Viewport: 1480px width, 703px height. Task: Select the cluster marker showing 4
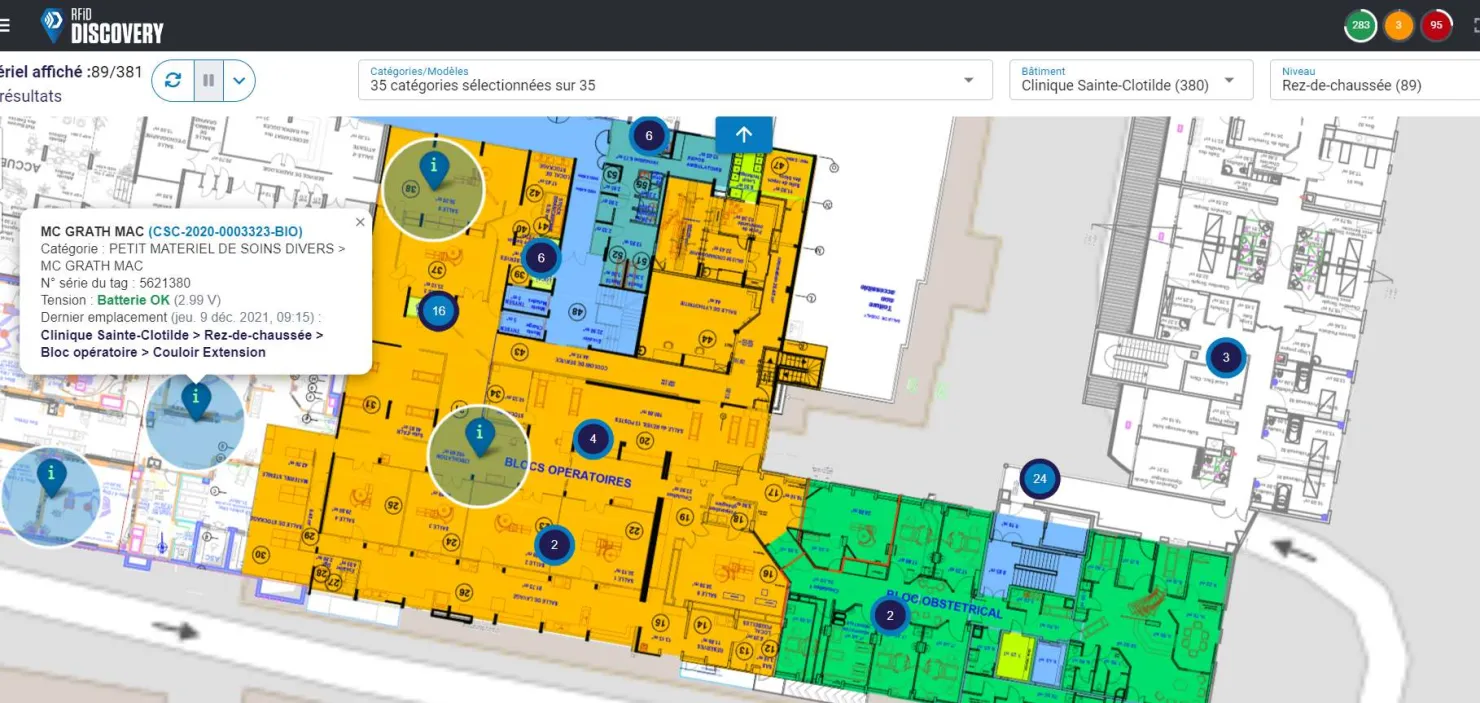point(593,438)
